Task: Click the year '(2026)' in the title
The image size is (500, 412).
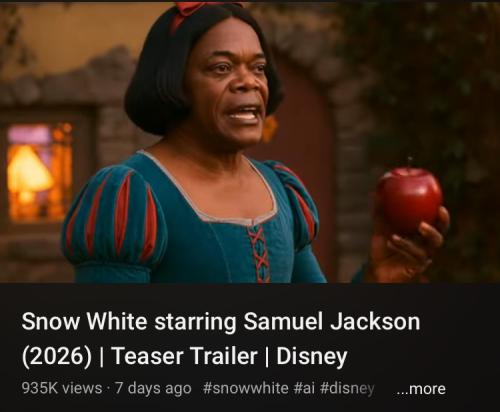Action: click(x=57, y=357)
